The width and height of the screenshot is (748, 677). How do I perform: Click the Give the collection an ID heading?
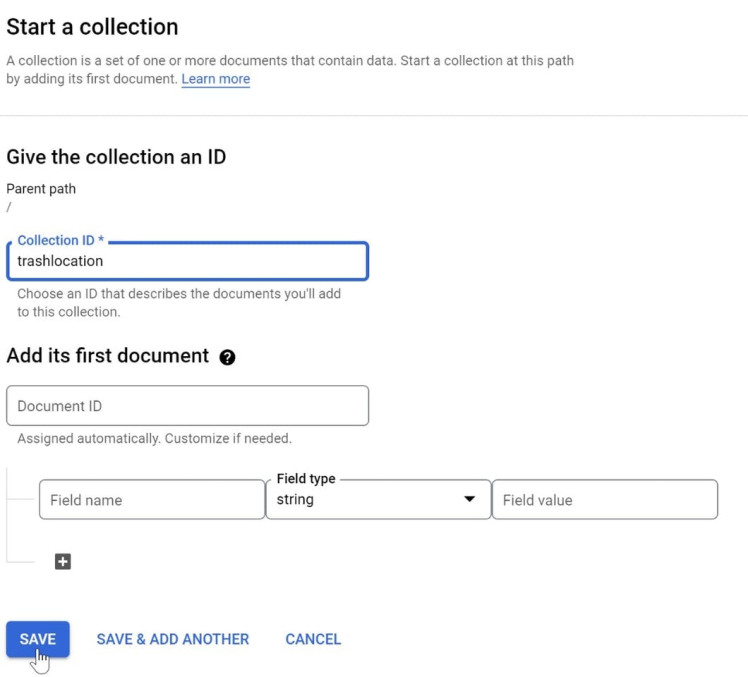click(x=116, y=157)
